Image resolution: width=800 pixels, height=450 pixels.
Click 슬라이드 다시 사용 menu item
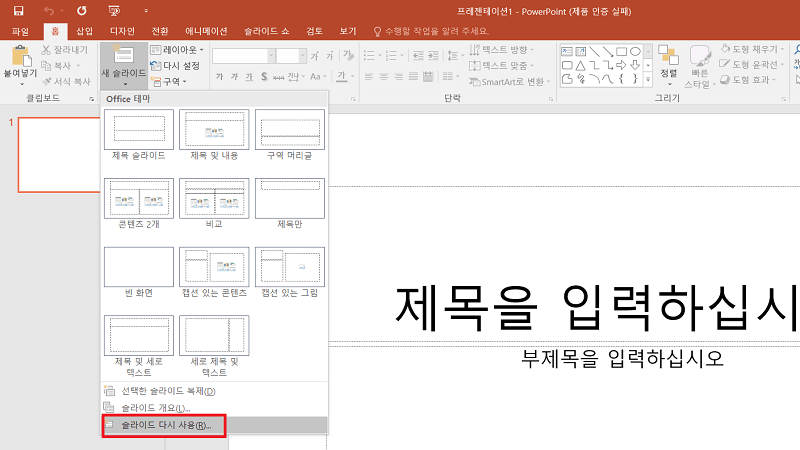coord(214,425)
